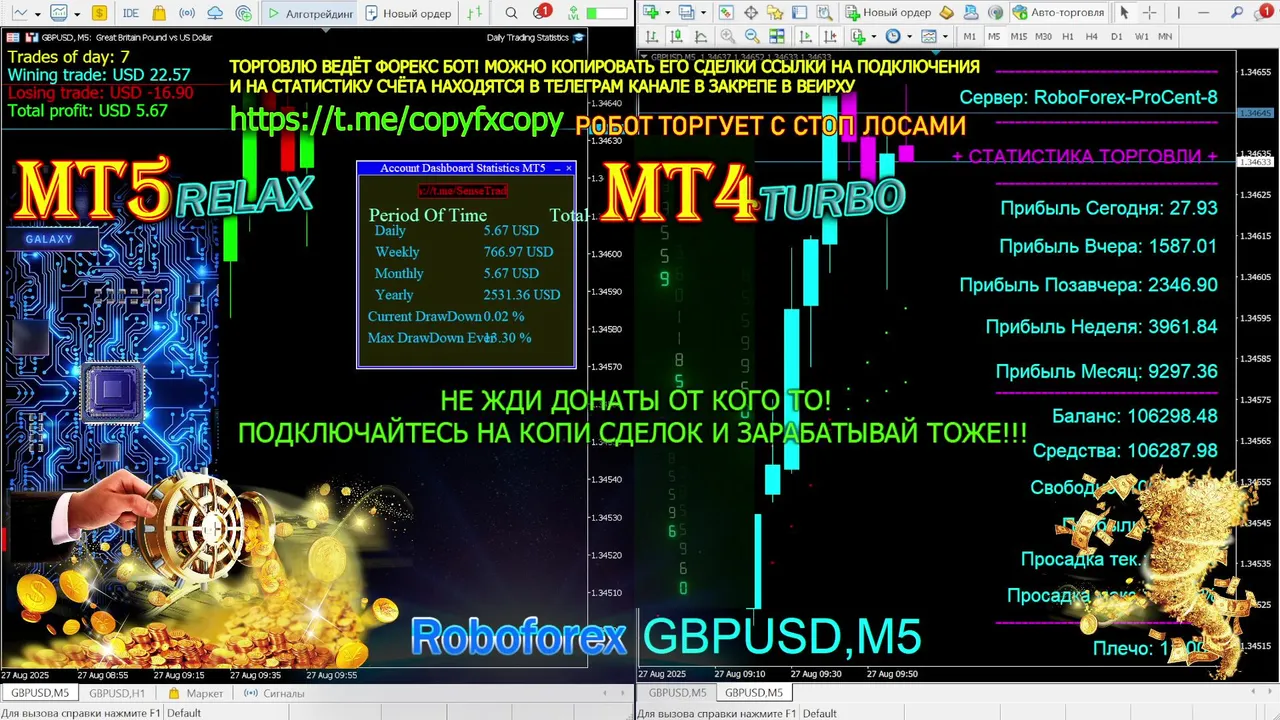Set MT4 timeframe to H1
Viewport: 1280px width, 720px height.
1068,36
